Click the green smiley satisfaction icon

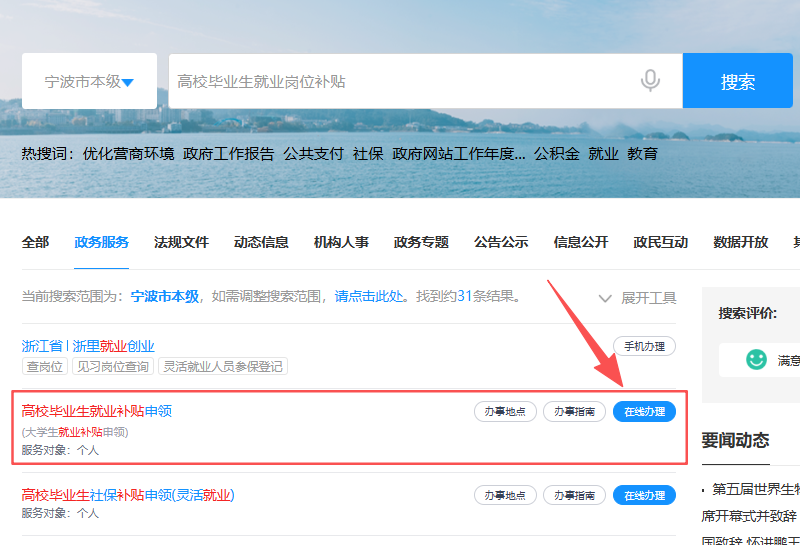(756, 359)
